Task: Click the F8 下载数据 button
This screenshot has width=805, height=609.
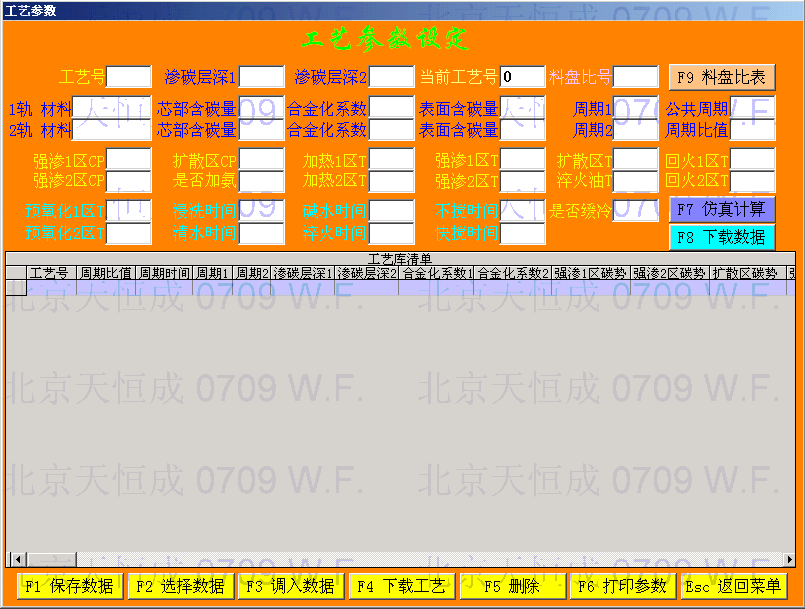Action: pyautogui.click(x=722, y=237)
